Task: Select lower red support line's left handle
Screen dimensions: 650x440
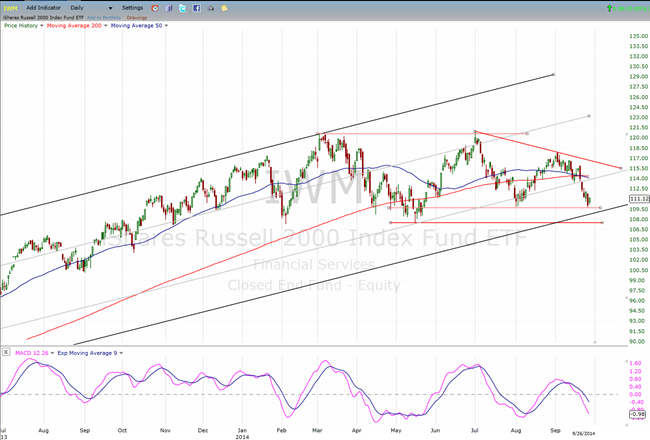Action: point(390,223)
